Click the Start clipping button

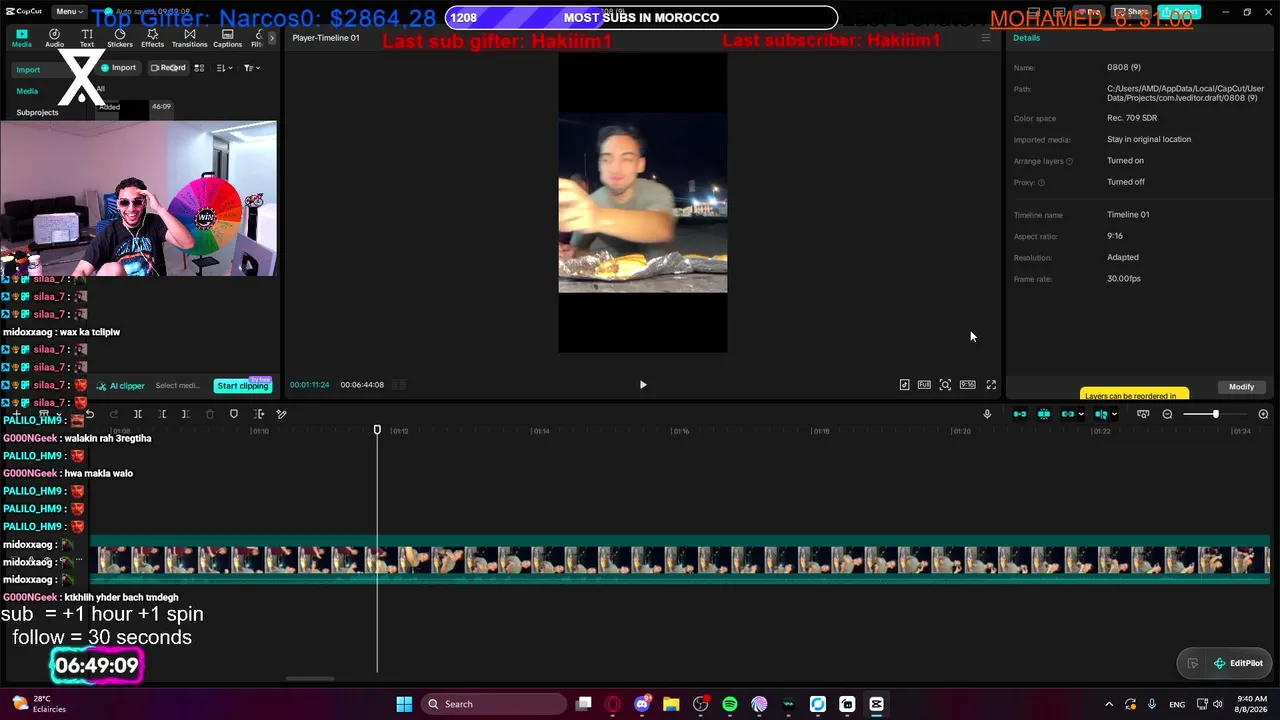pyautogui.click(x=243, y=386)
